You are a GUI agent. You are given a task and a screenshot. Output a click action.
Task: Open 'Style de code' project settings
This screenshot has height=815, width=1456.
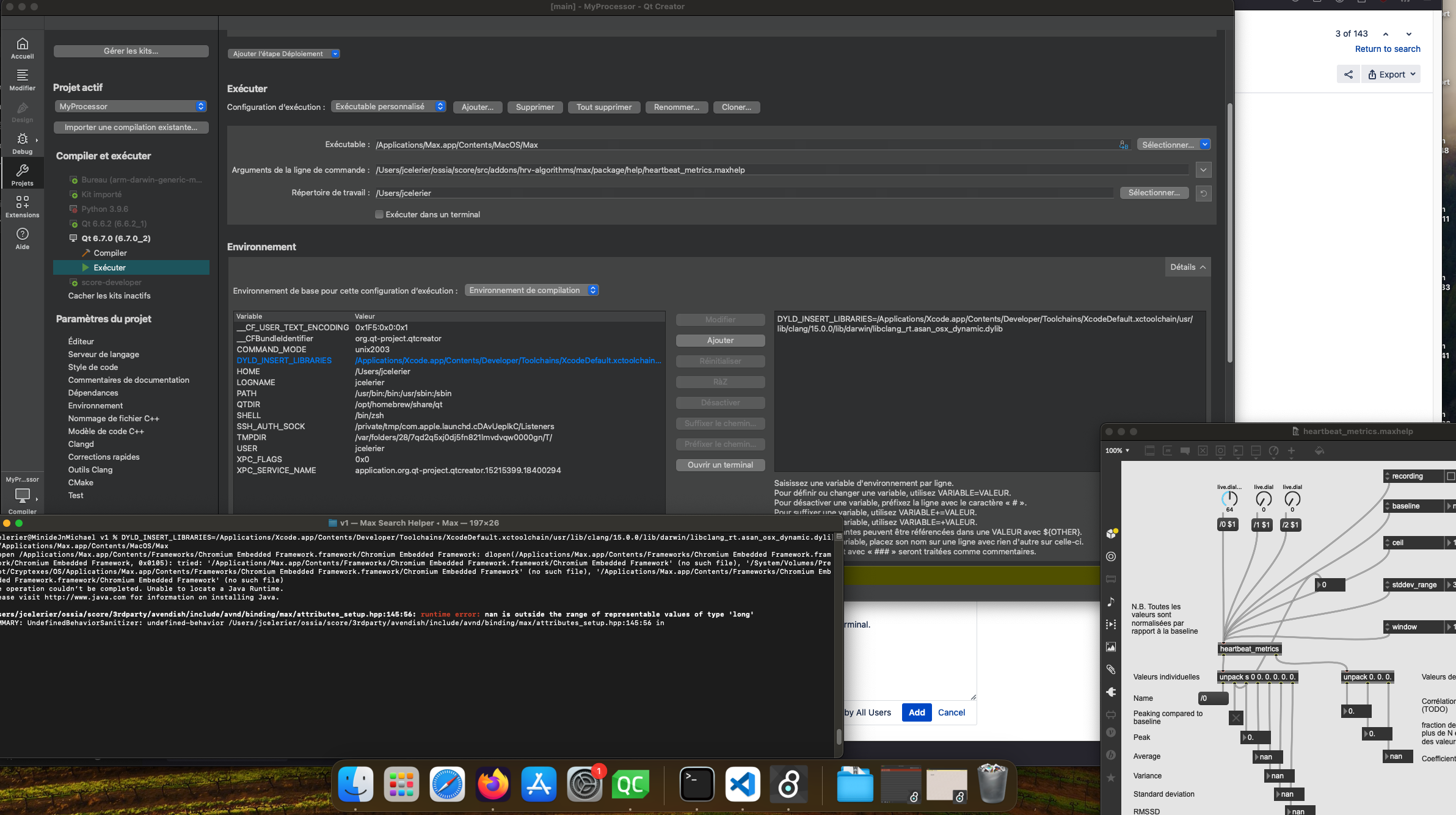tap(93, 367)
